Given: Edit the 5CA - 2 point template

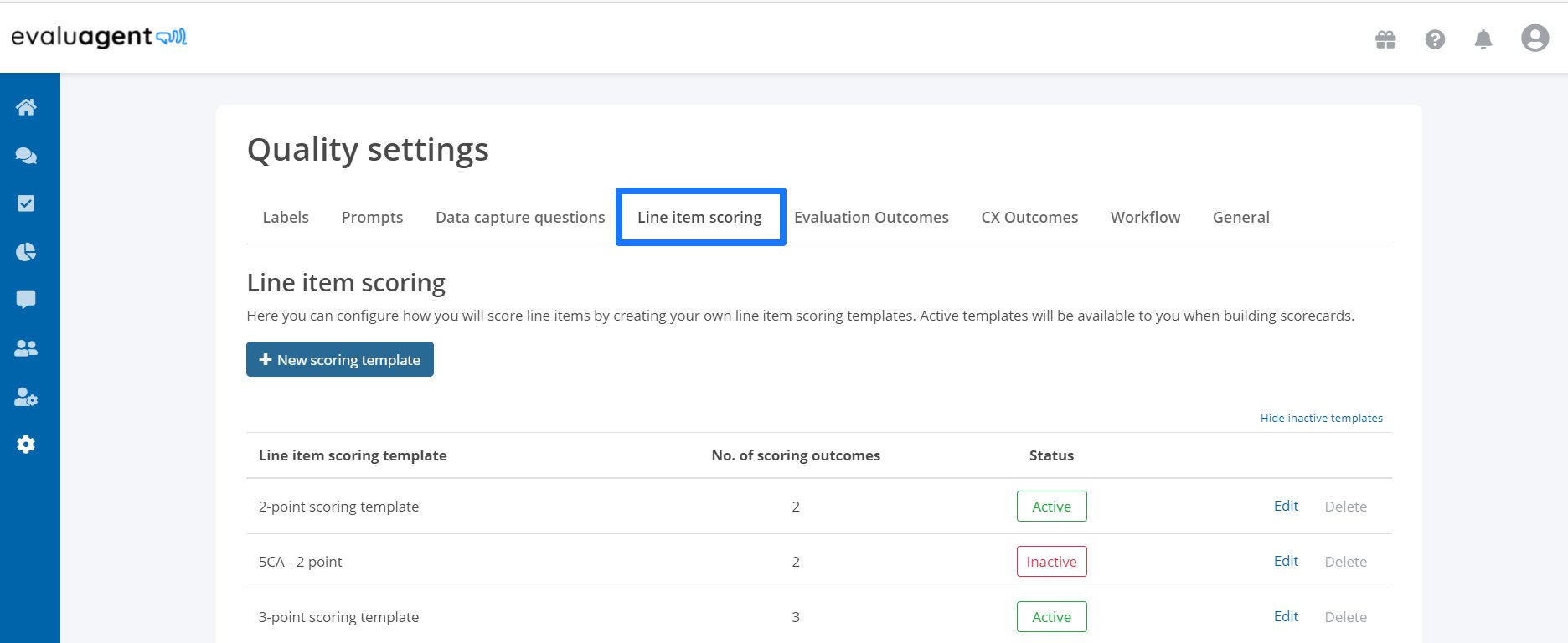Looking at the screenshot, I should (1286, 561).
